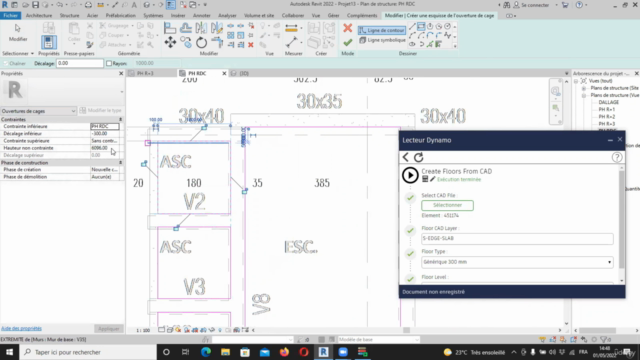Click red Delete icon in Modifier panel
This screenshot has width=640, height=360.
(x=251, y=45)
